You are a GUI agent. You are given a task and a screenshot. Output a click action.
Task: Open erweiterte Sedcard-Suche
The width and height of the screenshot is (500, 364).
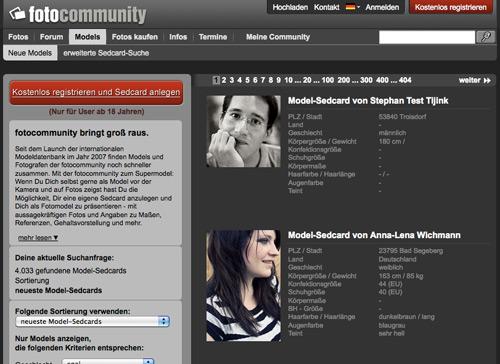(x=106, y=53)
